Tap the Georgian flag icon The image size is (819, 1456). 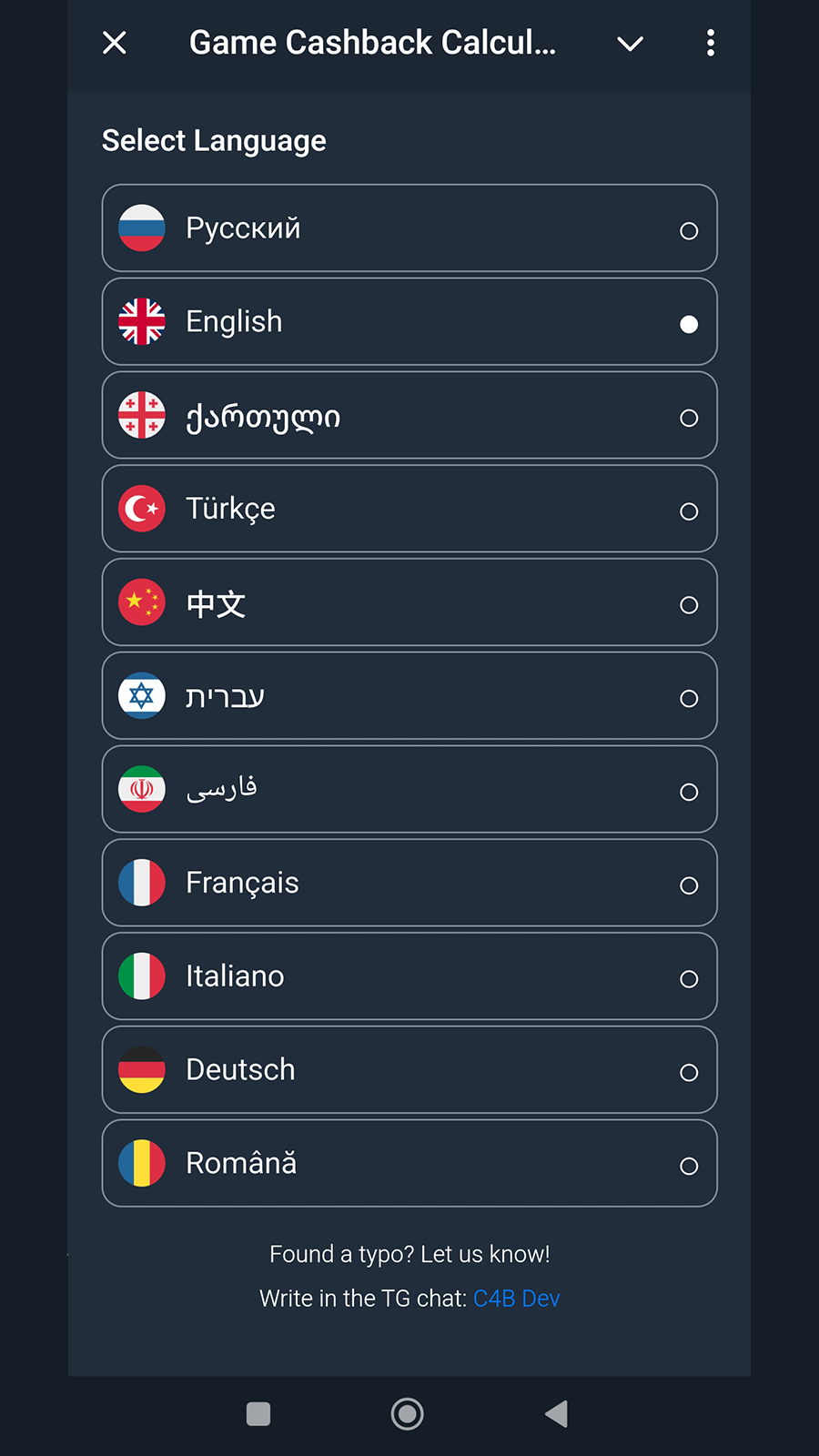point(142,416)
